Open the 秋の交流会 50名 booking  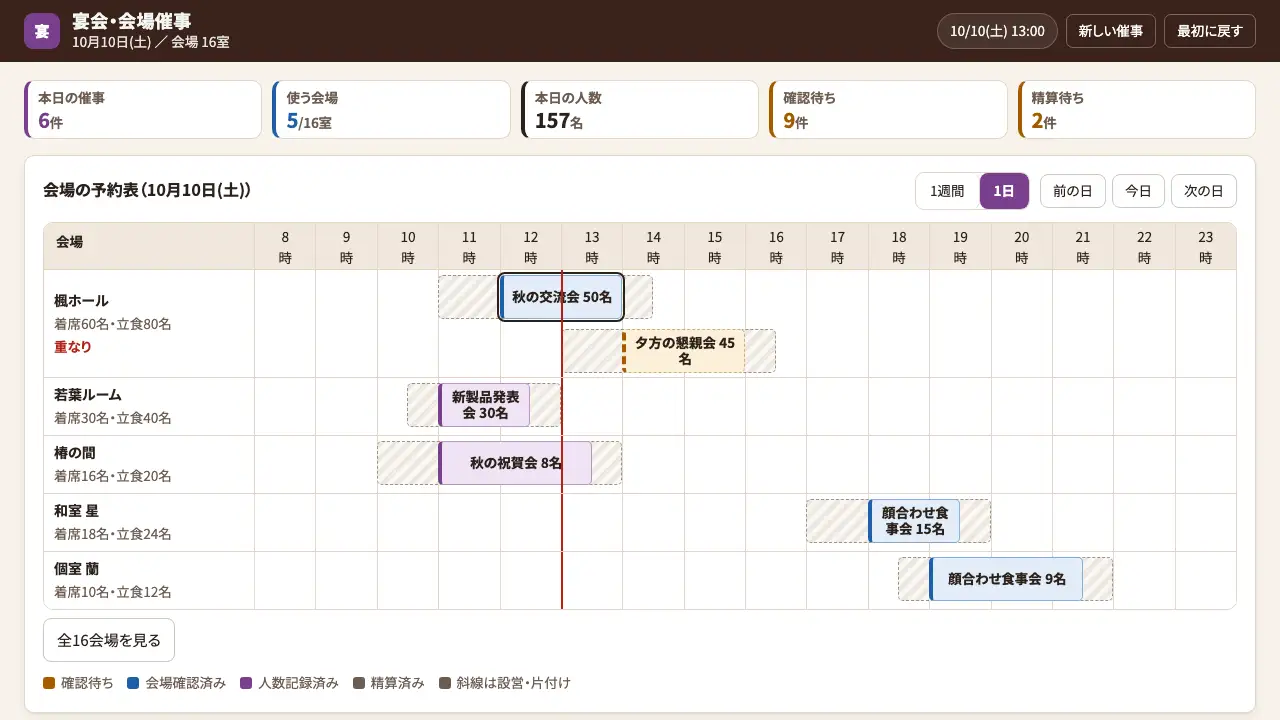tap(562, 297)
